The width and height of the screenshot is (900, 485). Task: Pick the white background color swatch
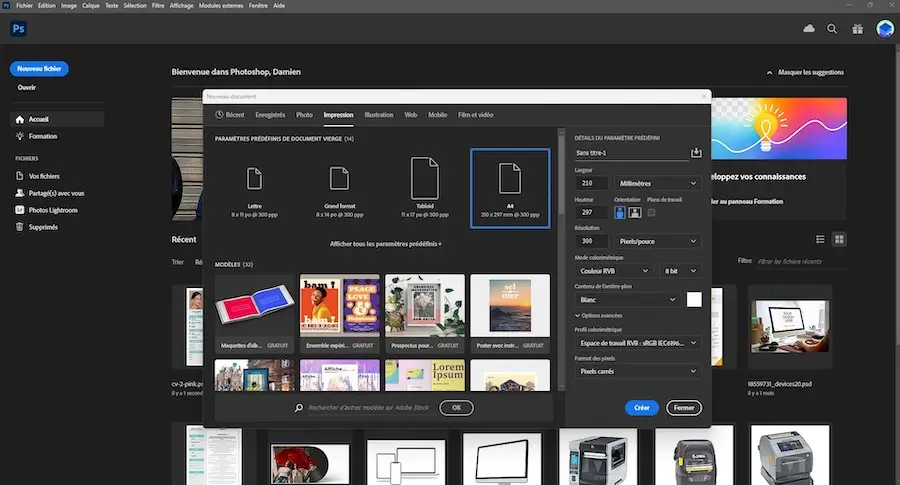tap(694, 300)
